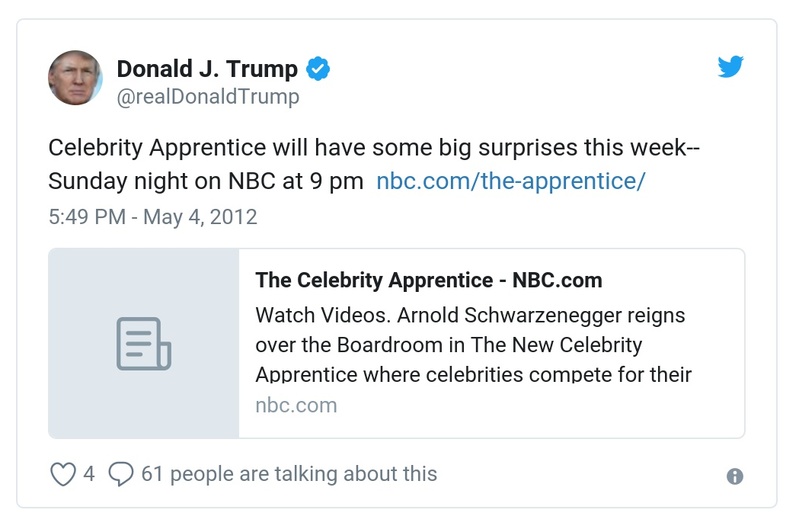Click "Apprentice where celebrities compete" card line

click(473, 375)
